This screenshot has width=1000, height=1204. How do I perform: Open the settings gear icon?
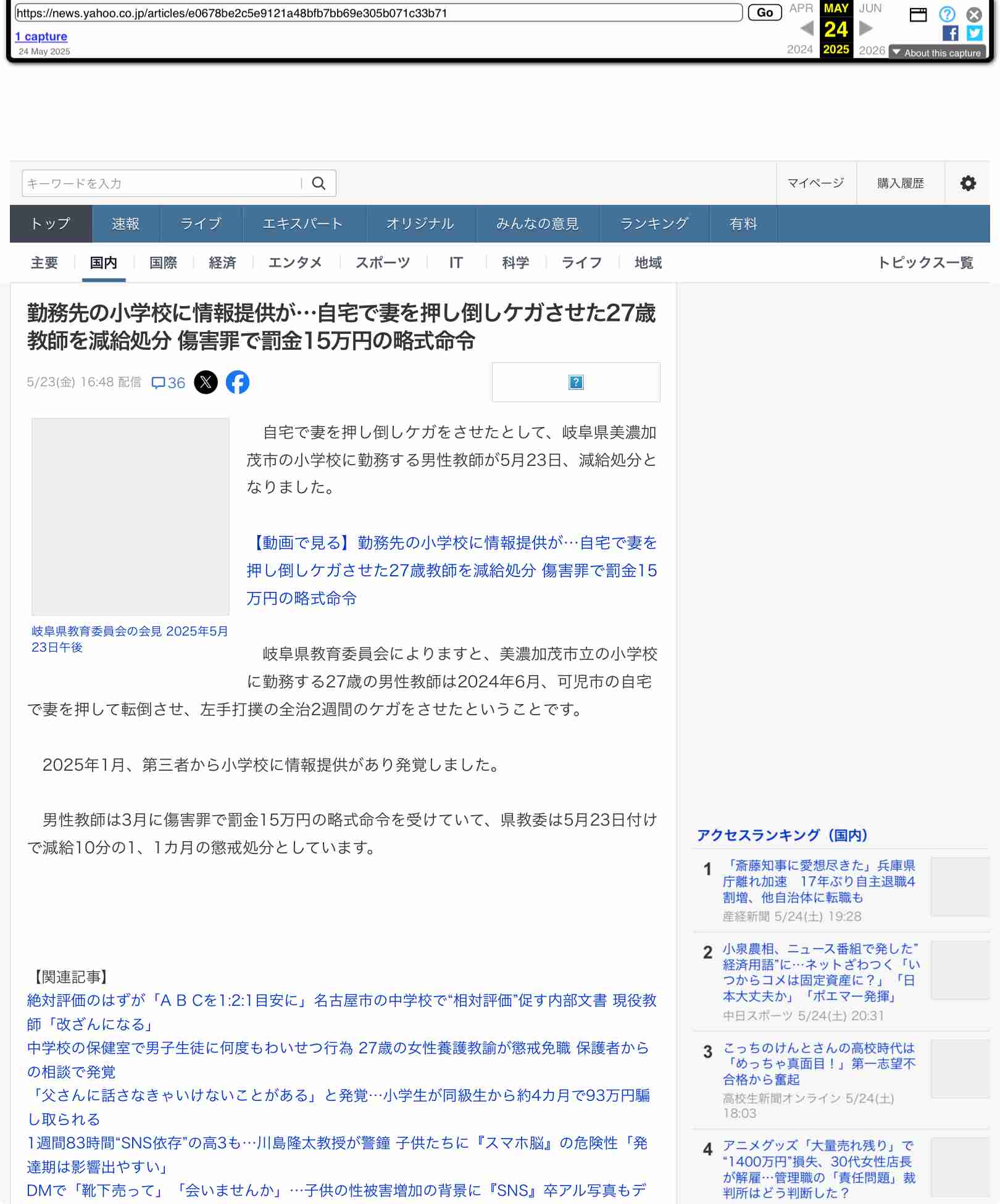[968, 183]
